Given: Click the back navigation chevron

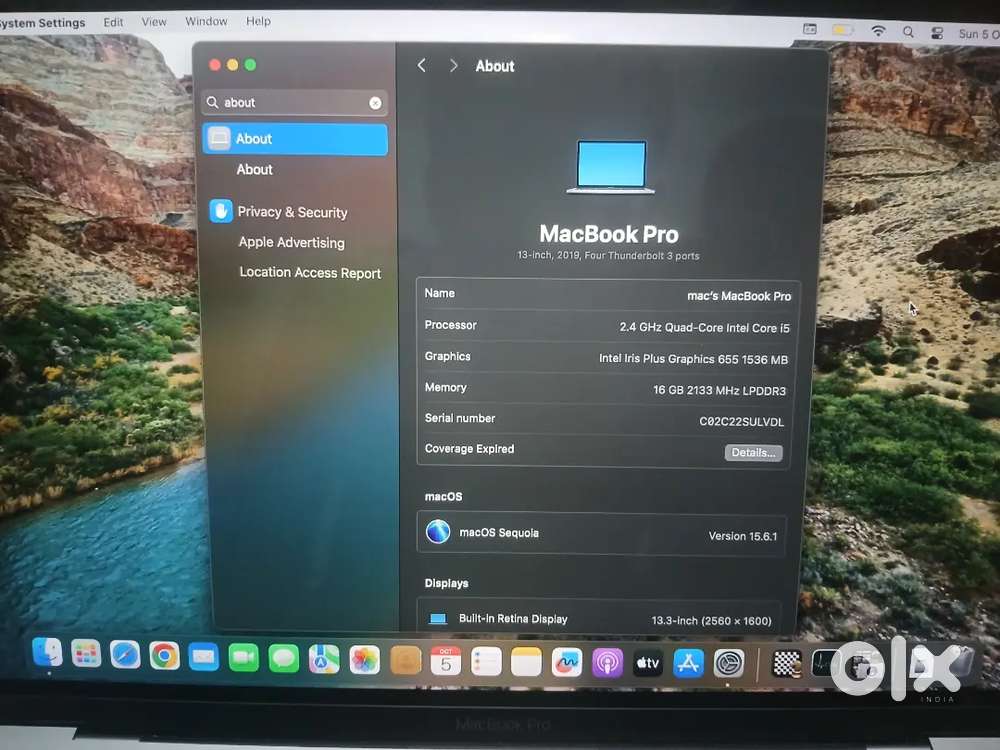Looking at the screenshot, I should coord(422,66).
